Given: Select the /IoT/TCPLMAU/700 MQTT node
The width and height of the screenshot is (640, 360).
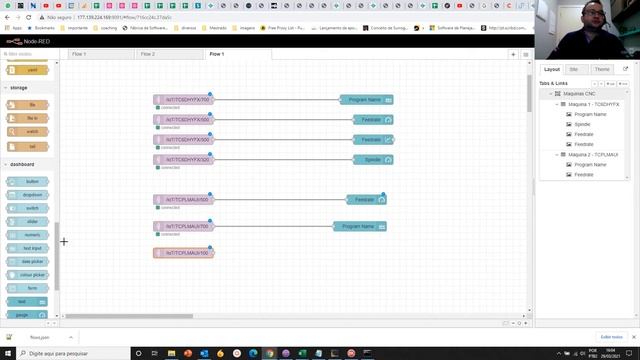Looking at the screenshot, I should [x=183, y=226].
